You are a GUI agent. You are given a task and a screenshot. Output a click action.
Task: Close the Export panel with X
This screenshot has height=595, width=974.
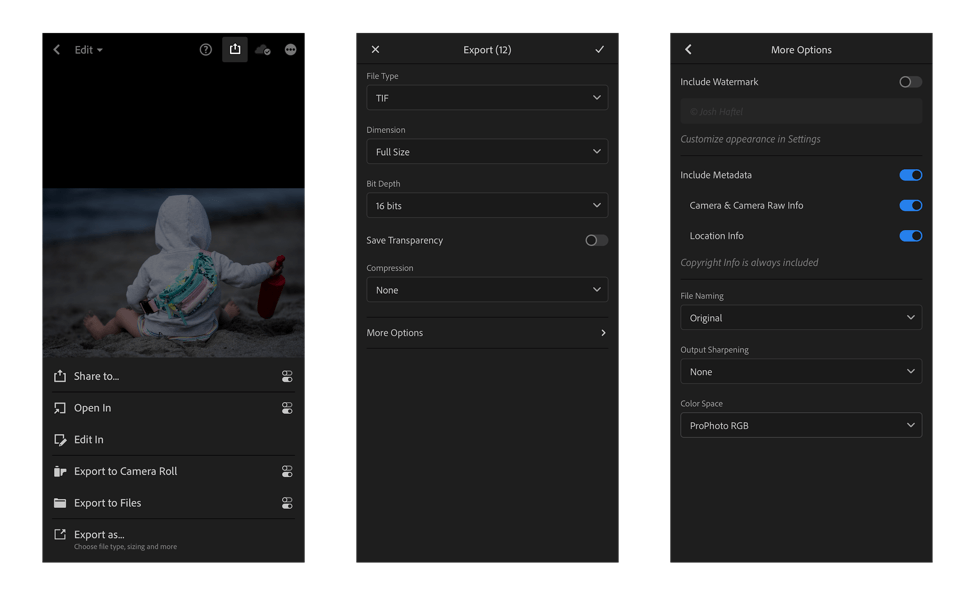tap(376, 50)
